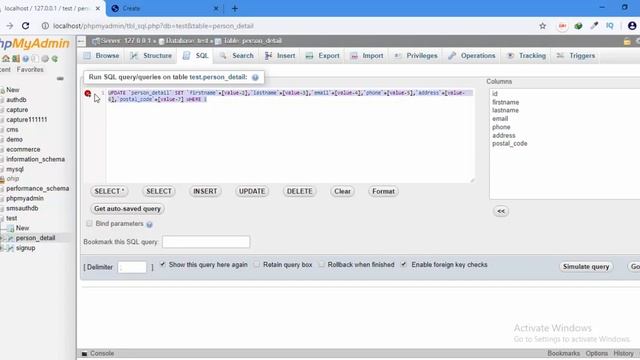Open the Operations tab

click(x=472, y=56)
